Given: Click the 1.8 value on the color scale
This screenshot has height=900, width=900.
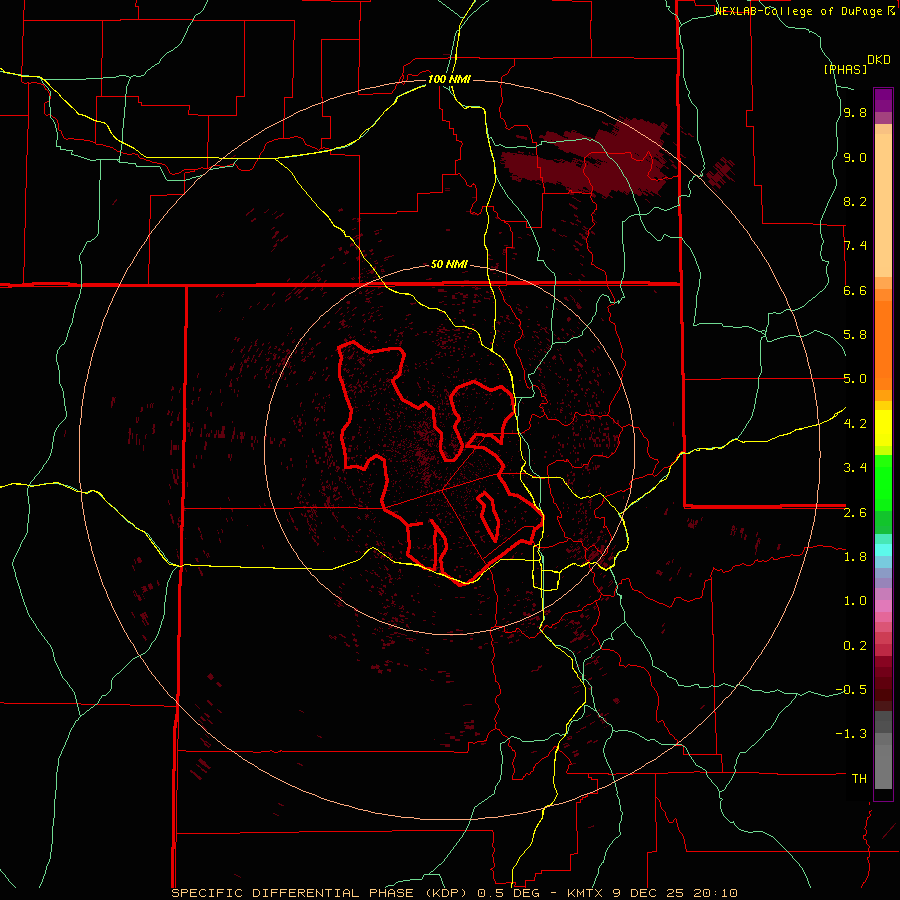Looking at the screenshot, I should pyautogui.click(x=855, y=557).
